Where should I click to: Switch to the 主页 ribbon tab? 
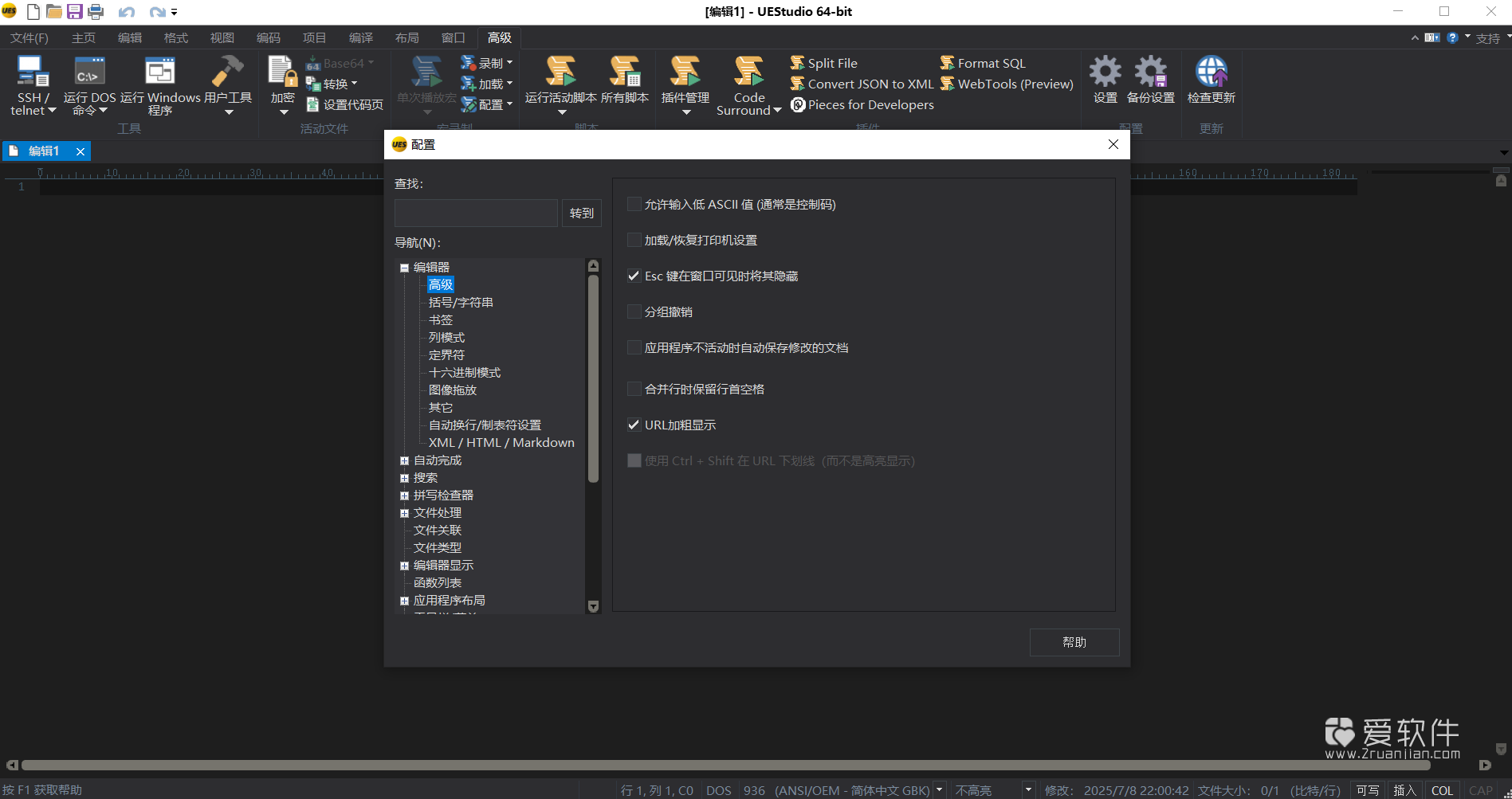(x=84, y=37)
